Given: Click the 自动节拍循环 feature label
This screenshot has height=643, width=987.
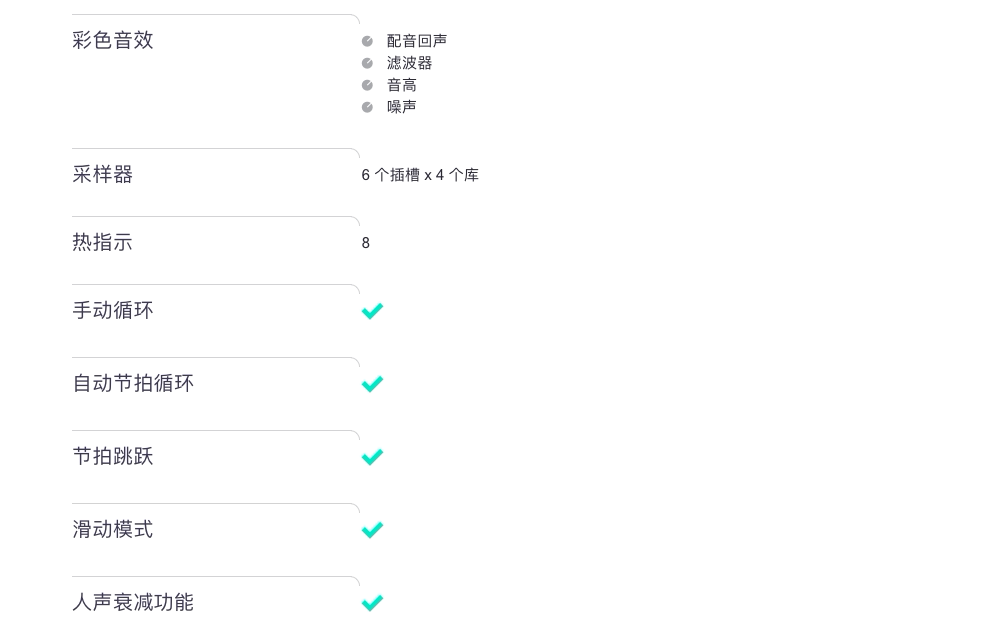Looking at the screenshot, I should click(x=133, y=383).
